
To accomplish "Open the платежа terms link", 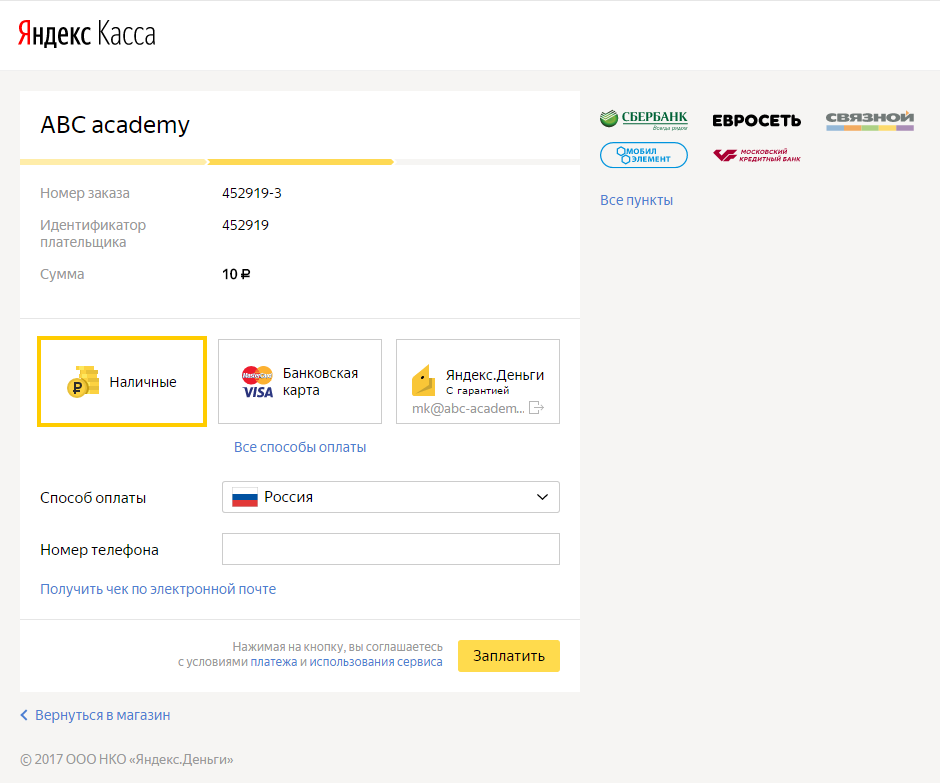I will pos(274,662).
